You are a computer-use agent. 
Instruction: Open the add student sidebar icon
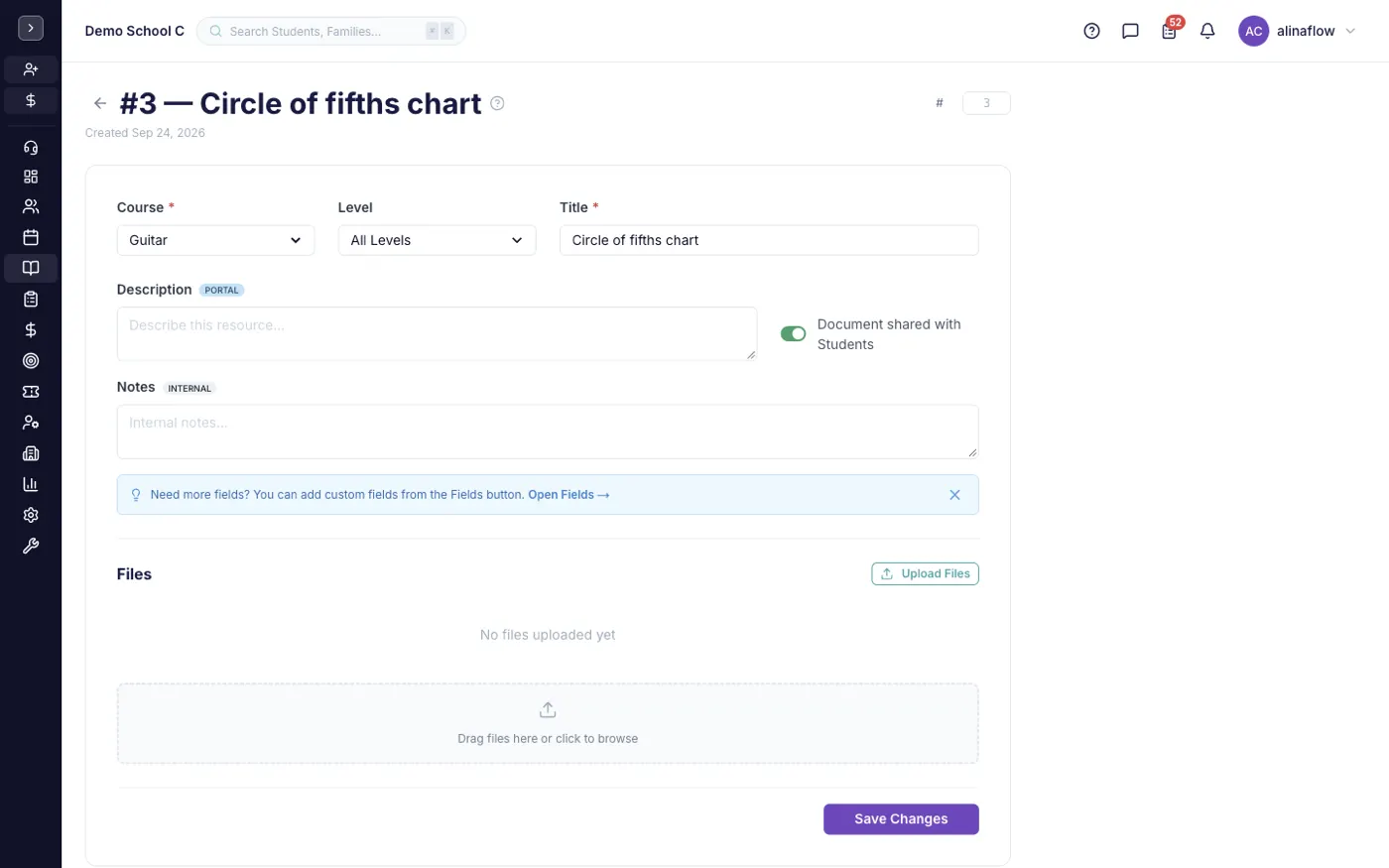31,69
